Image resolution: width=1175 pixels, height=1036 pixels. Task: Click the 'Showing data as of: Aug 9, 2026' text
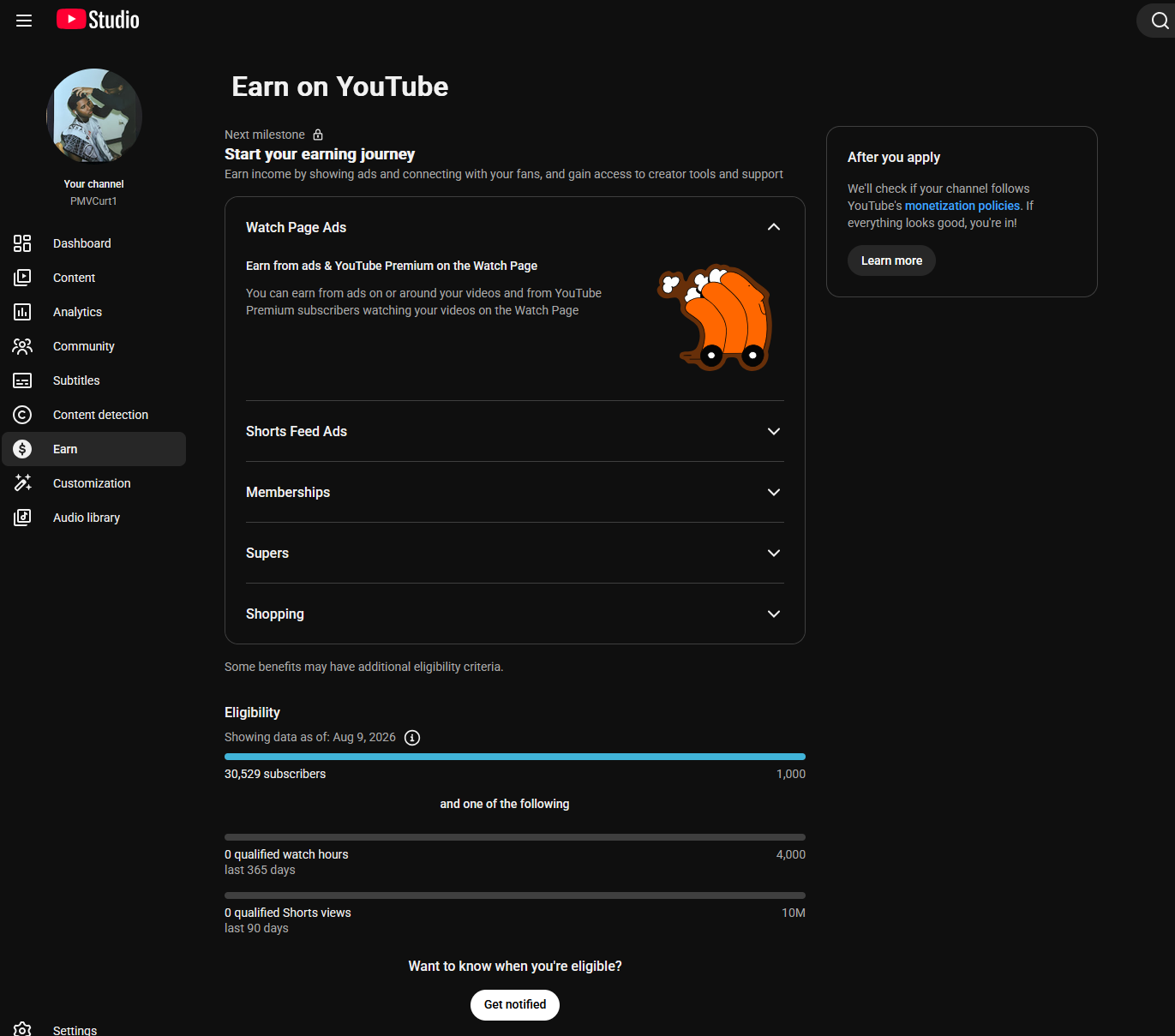tap(310, 737)
